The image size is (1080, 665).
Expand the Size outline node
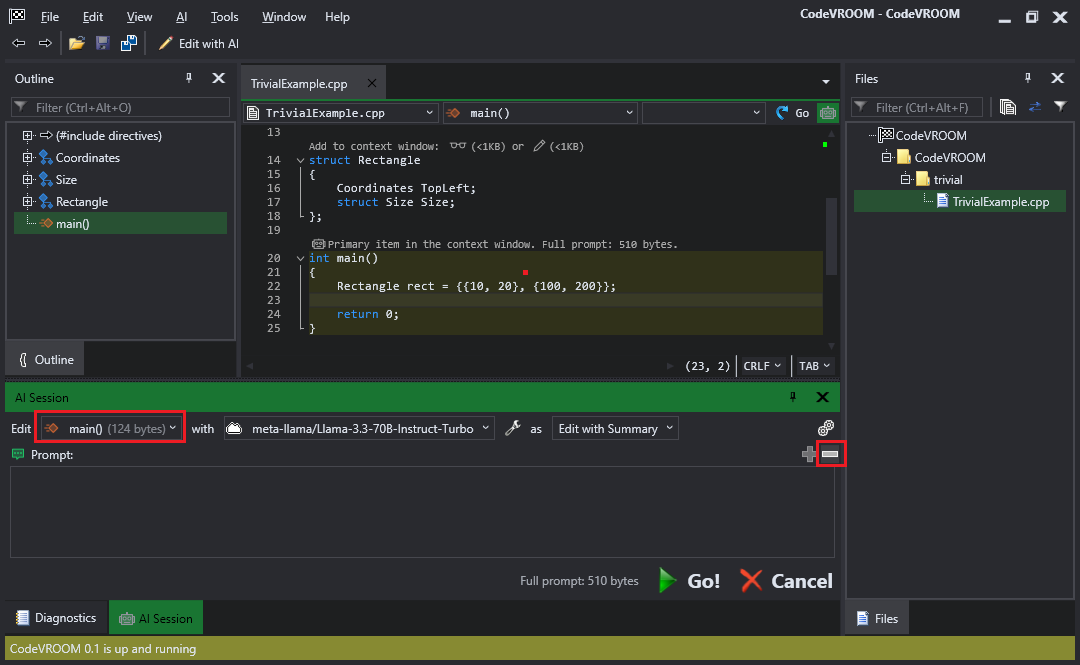(x=28, y=180)
